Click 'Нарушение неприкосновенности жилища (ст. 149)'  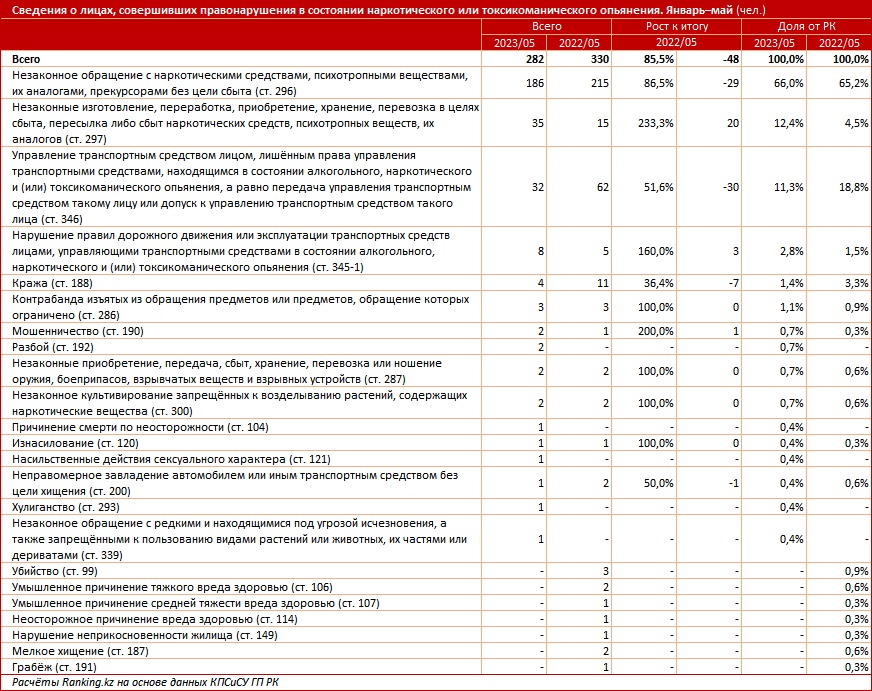(145, 635)
